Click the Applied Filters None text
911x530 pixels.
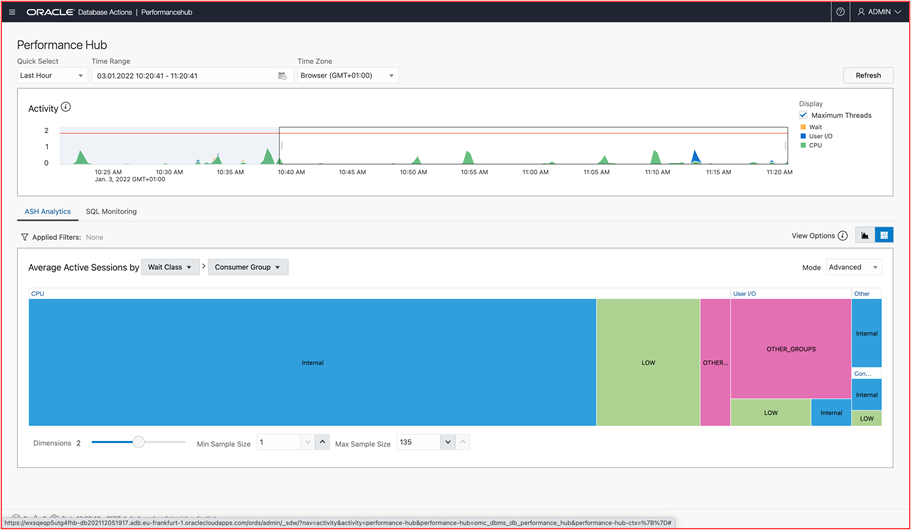[94, 237]
